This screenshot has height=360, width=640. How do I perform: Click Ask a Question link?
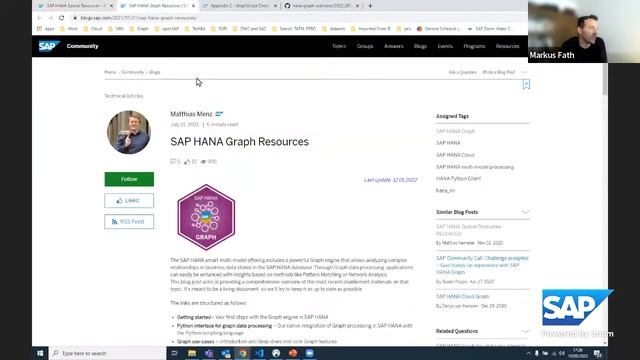click(462, 72)
